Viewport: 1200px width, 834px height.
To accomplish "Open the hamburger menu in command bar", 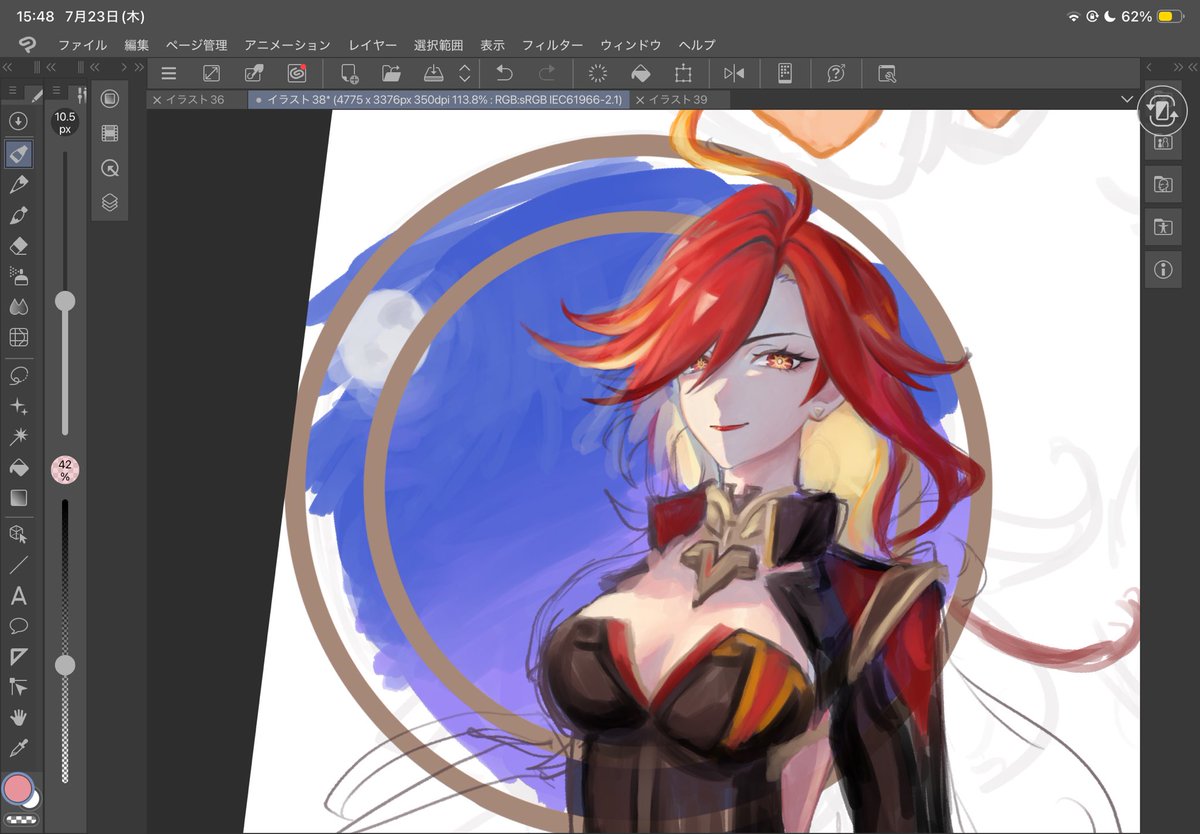I will (x=169, y=73).
